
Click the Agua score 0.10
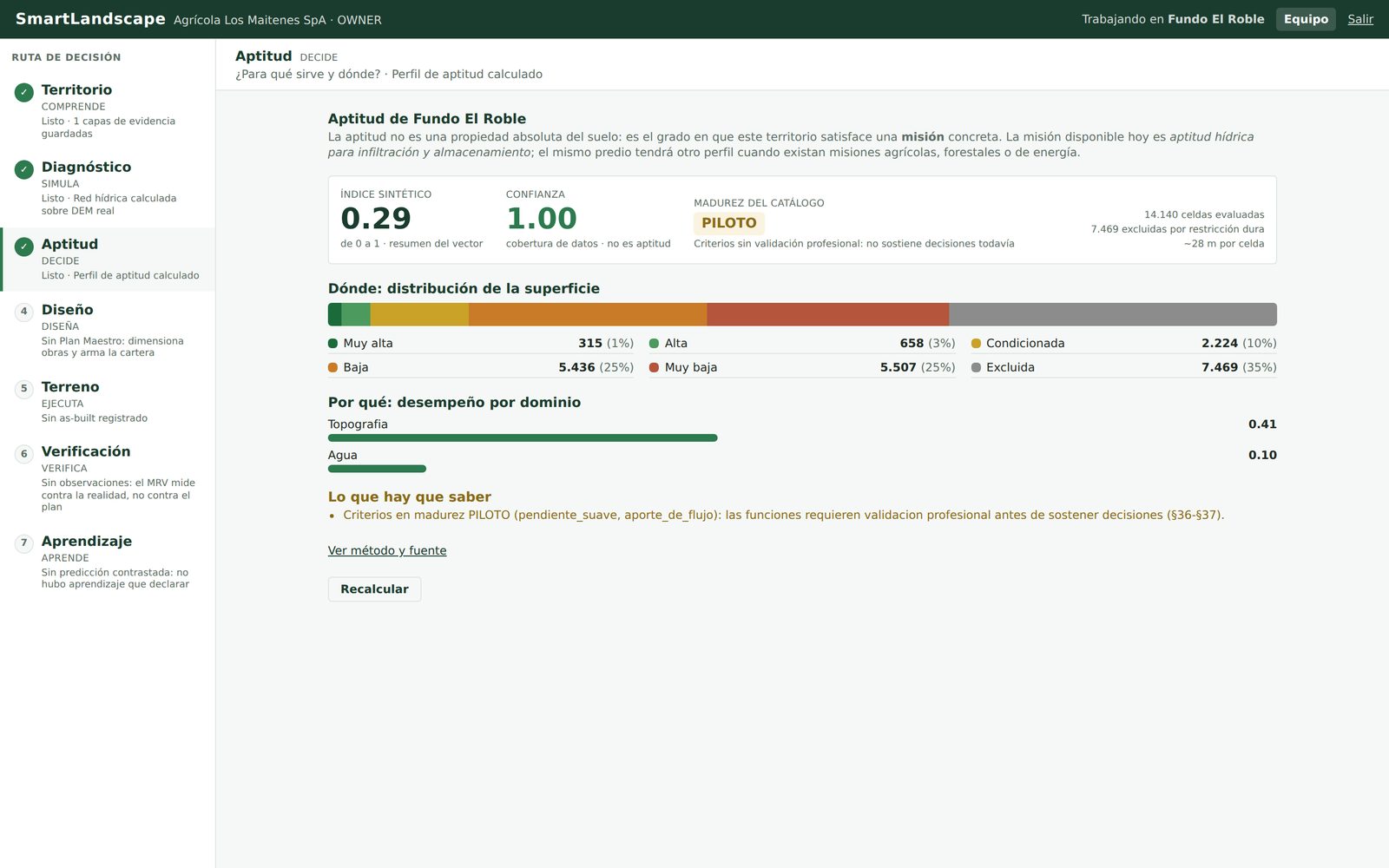click(x=1262, y=455)
